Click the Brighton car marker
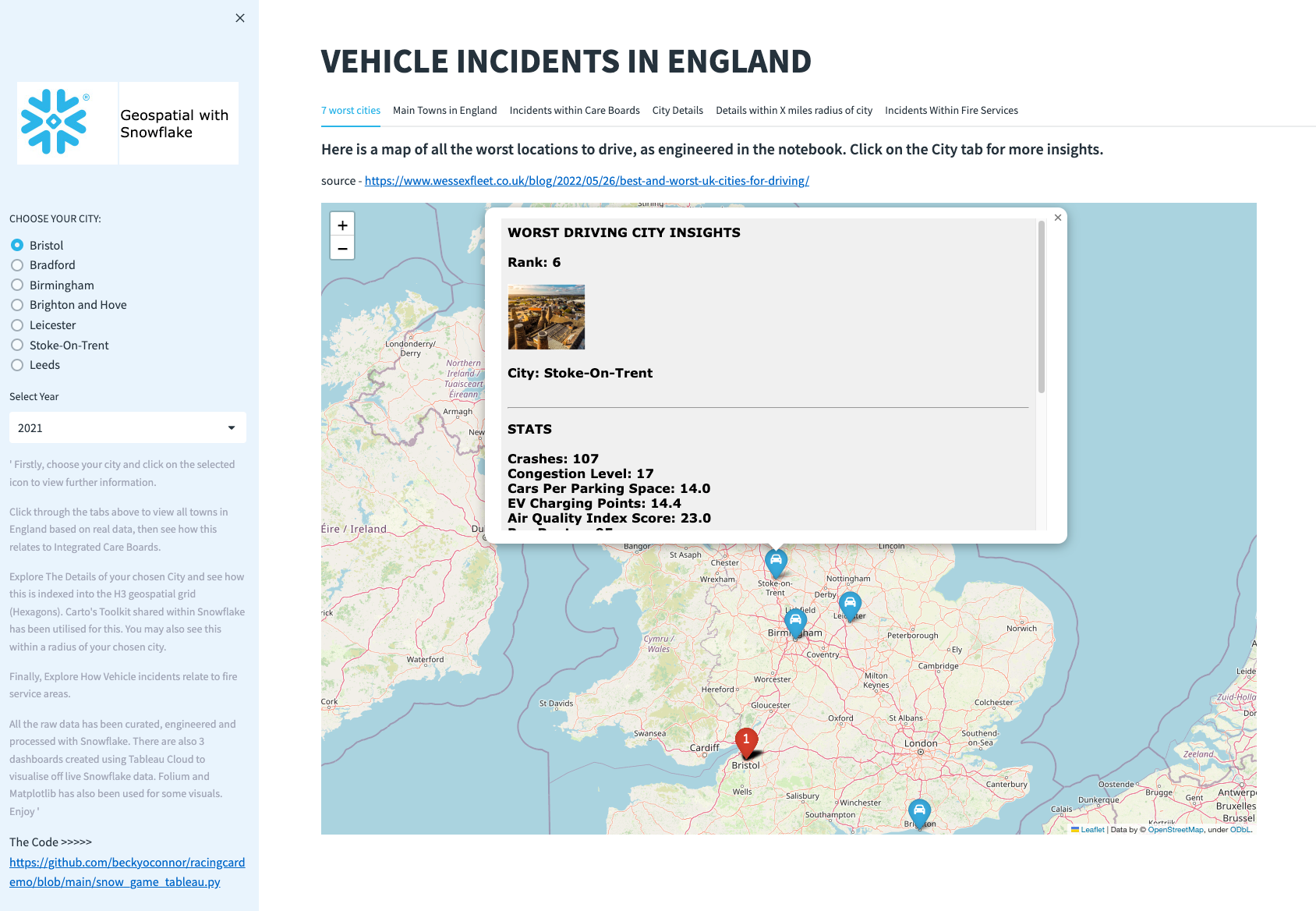Viewport: 1316px width, 911px height. coord(919,811)
